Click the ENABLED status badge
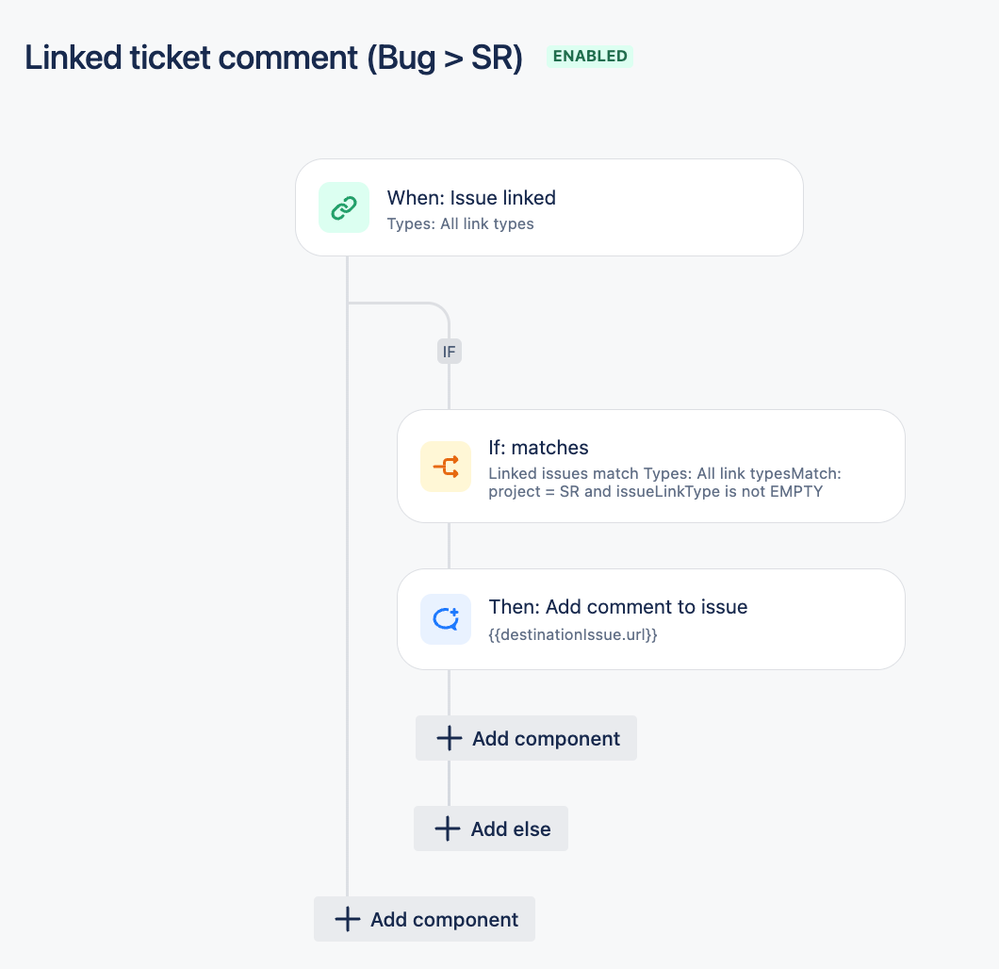 590,56
